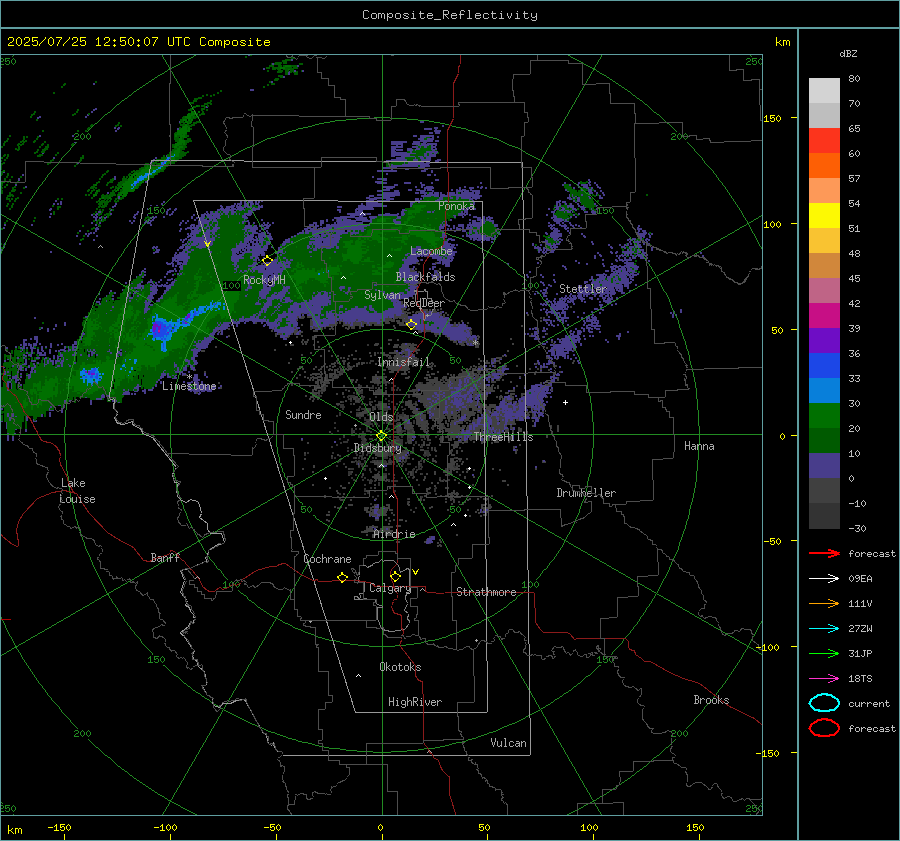
Task: Click the yellow diamond marker at radar center
Action: (382, 436)
